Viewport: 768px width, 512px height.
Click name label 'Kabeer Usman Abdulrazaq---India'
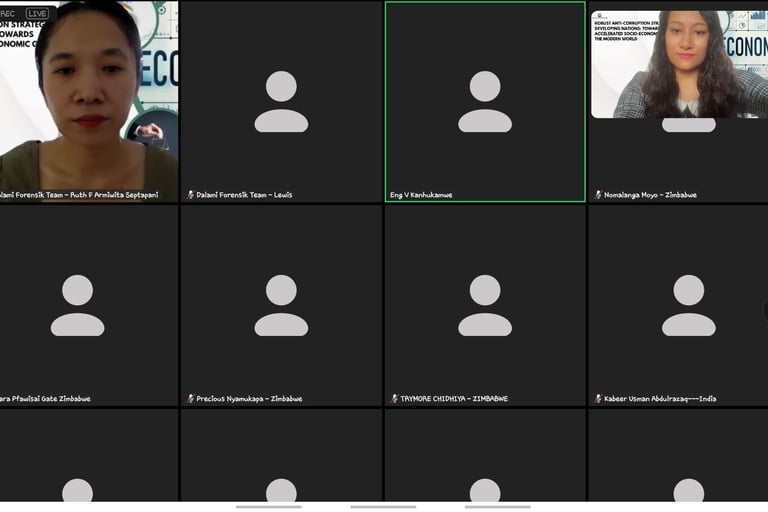660,398
